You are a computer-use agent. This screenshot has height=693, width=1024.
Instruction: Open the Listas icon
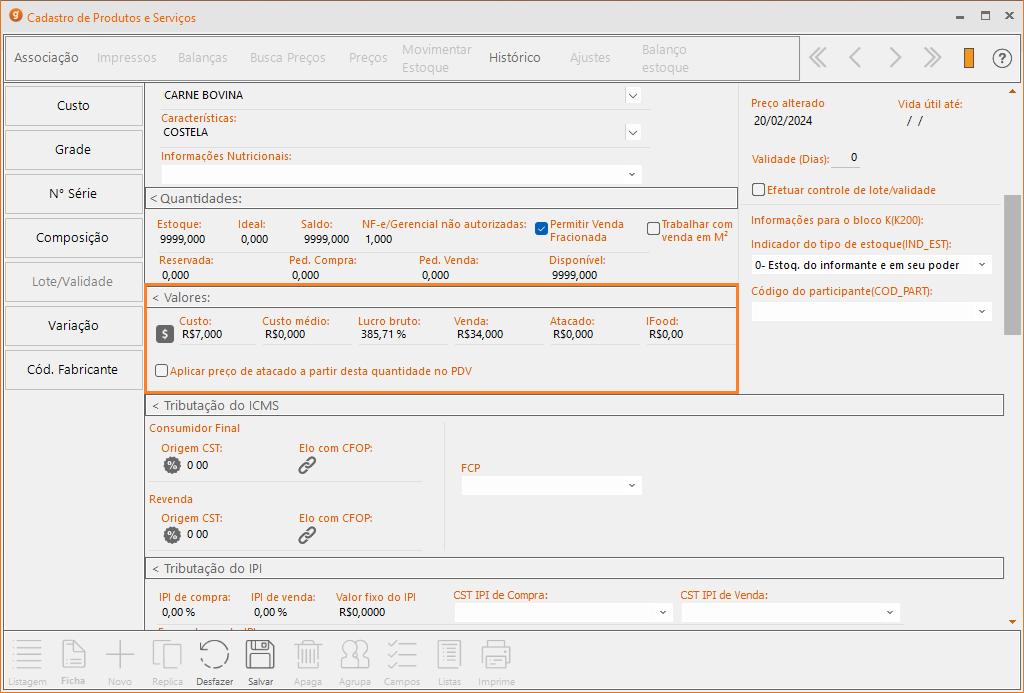[x=449, y=662]
